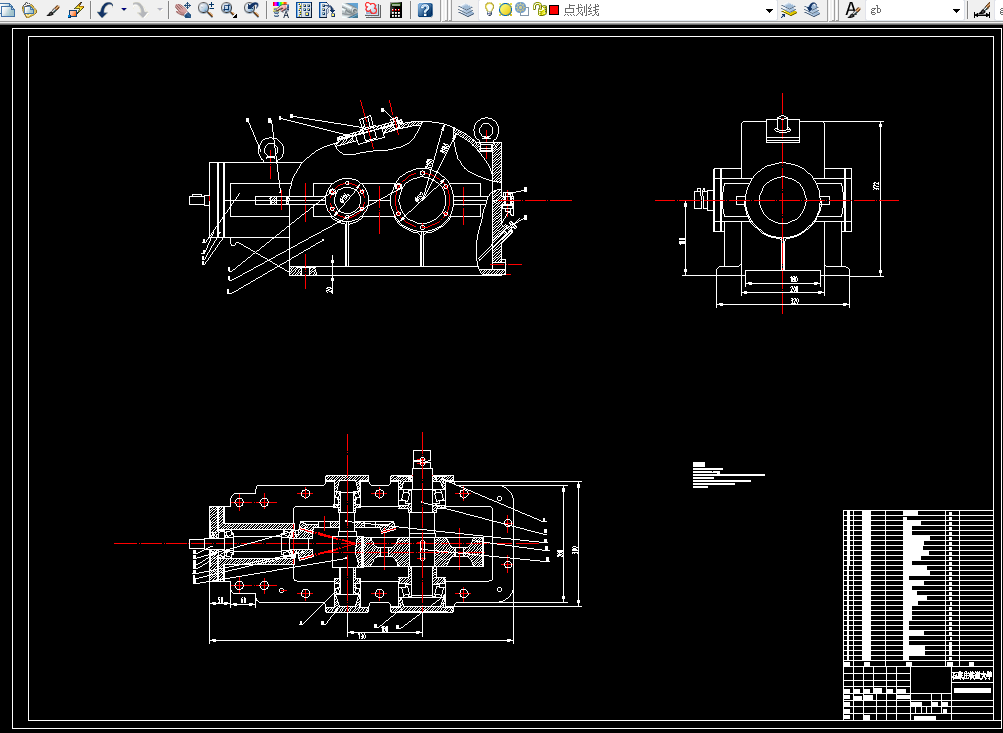Expand the gb text style dropdown

pyautogui.click(x=956, y=10)
